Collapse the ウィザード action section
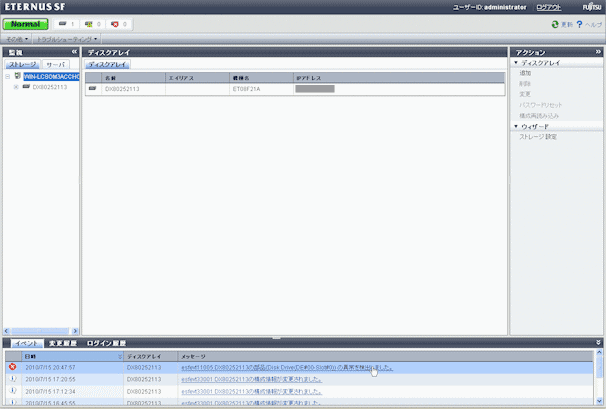 pos(516,126)
